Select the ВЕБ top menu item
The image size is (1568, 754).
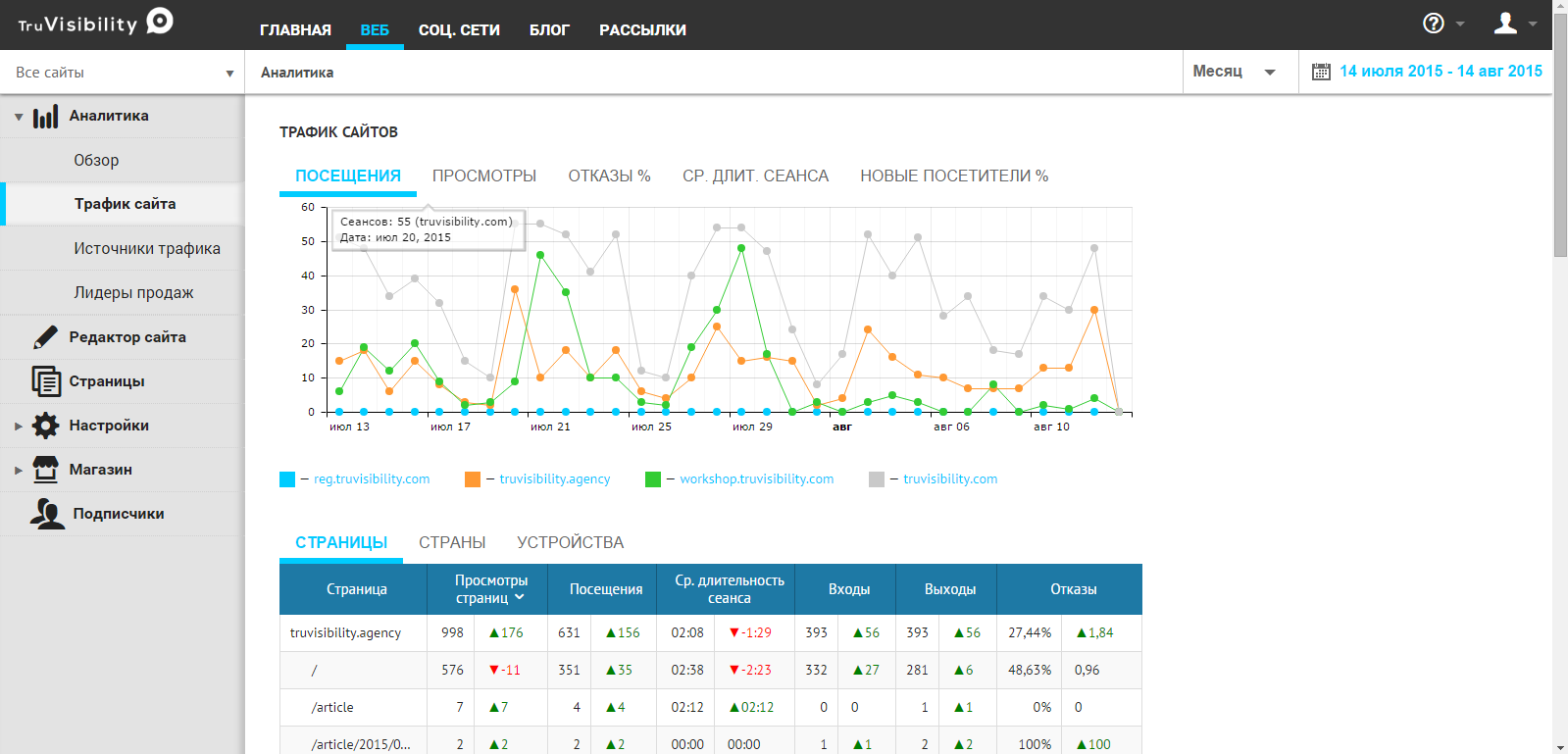375,30
